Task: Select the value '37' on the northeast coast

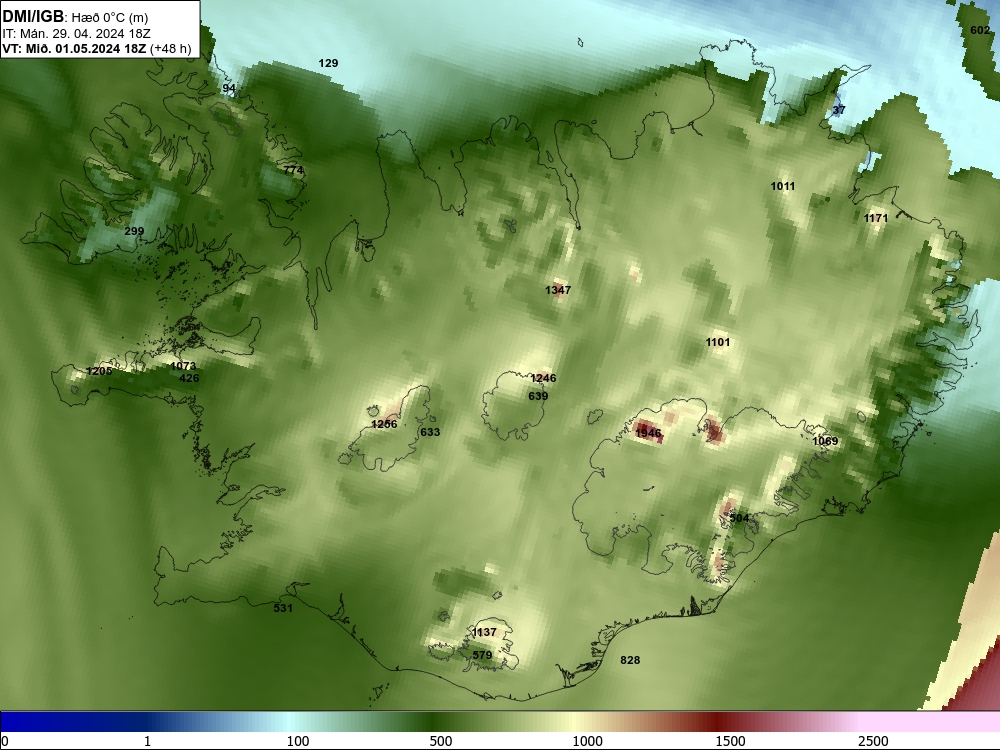Action: pyautogui.click(x=839, y=110)
